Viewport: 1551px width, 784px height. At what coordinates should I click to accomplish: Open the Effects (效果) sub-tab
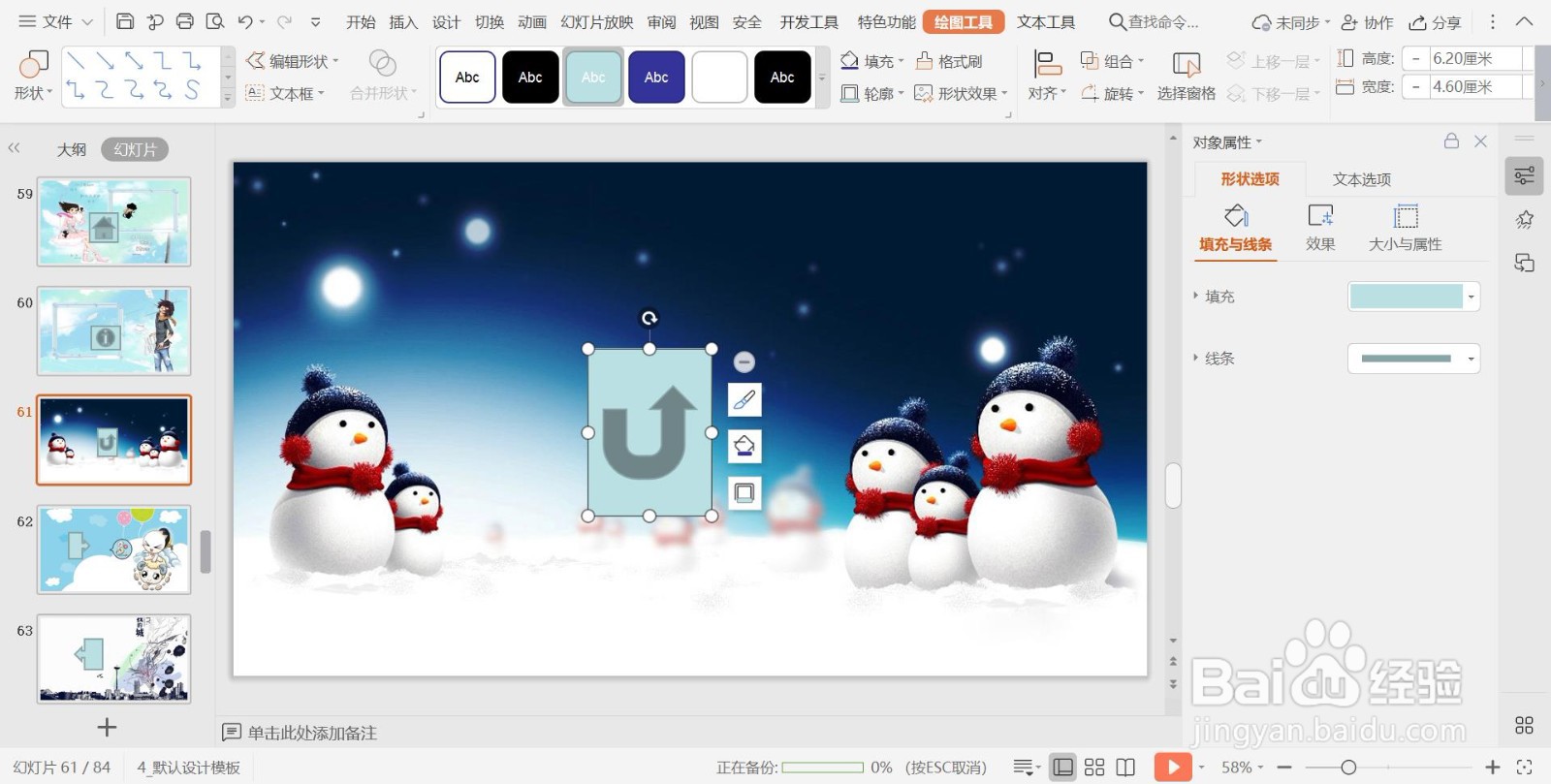pyautogui.click(x=1320, y=229)
